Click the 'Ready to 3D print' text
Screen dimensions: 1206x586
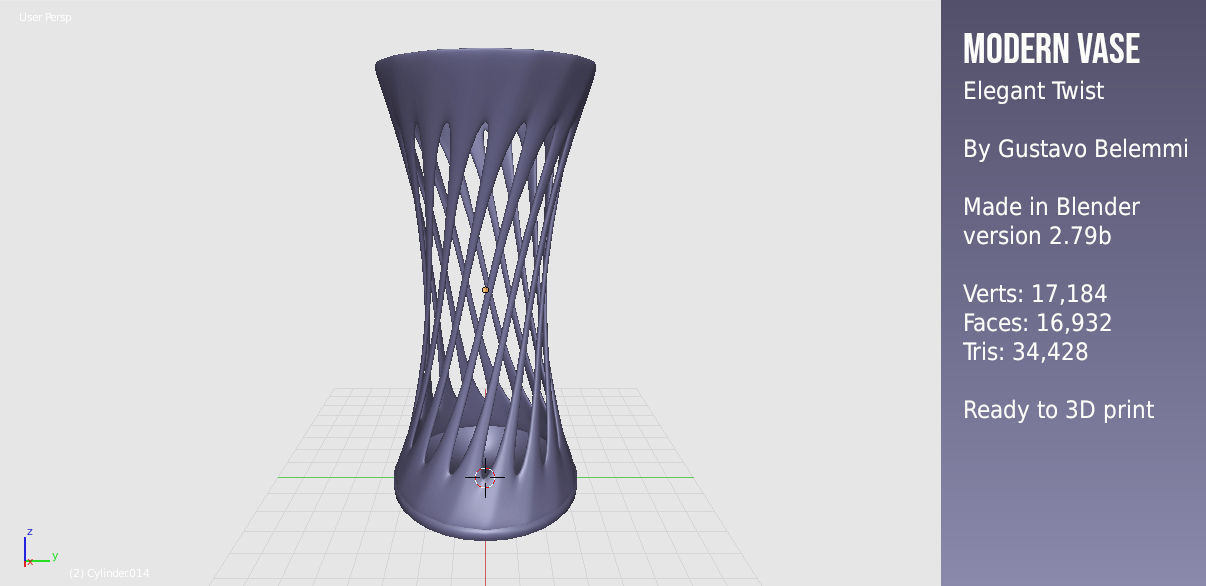pyautogui.click(x=1058, y=410)
